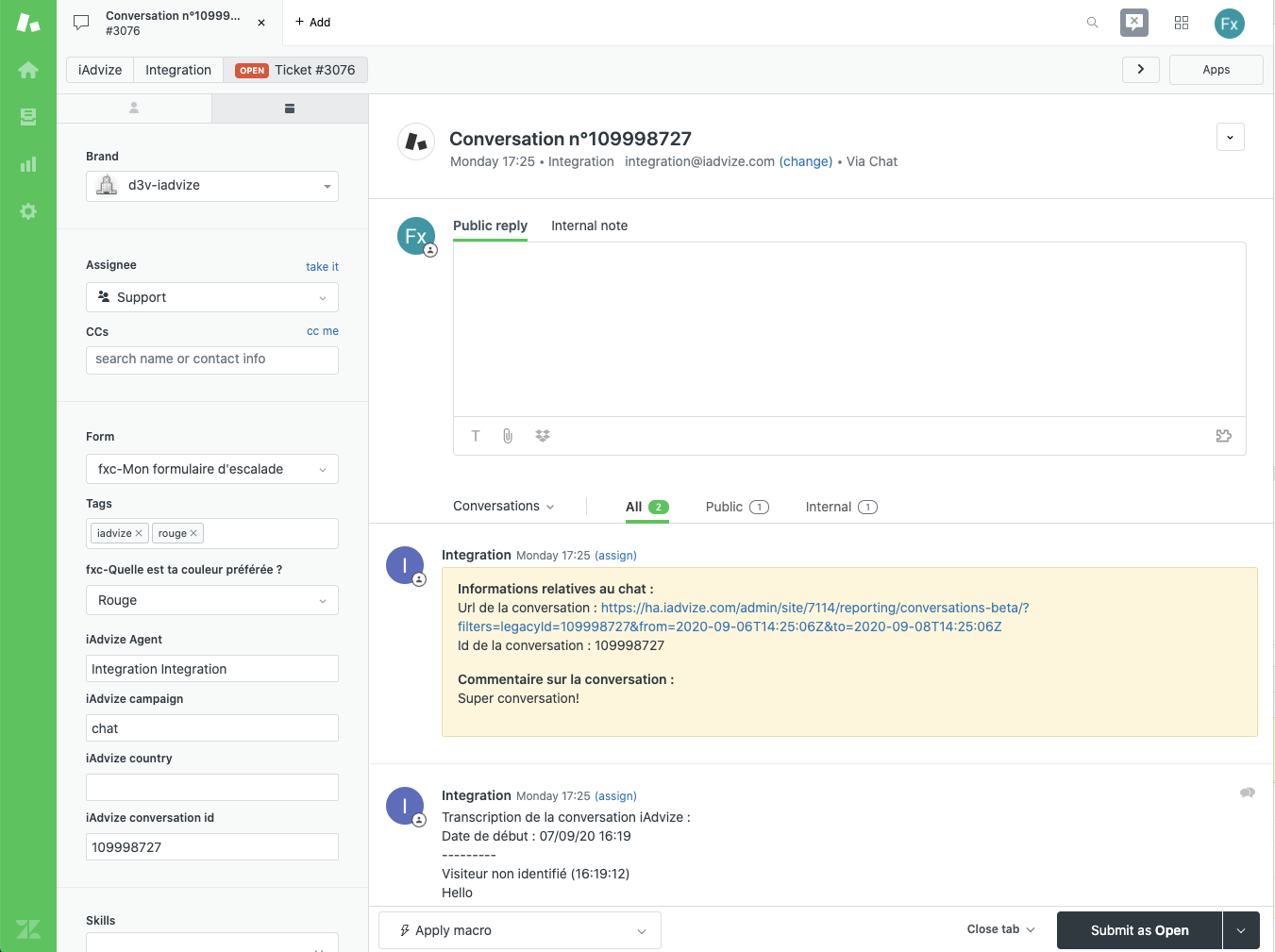Open the ticket options dropdown arrow
Image resolution: width=1275 pixels, height=952 pixels.
coord(1231,137)
